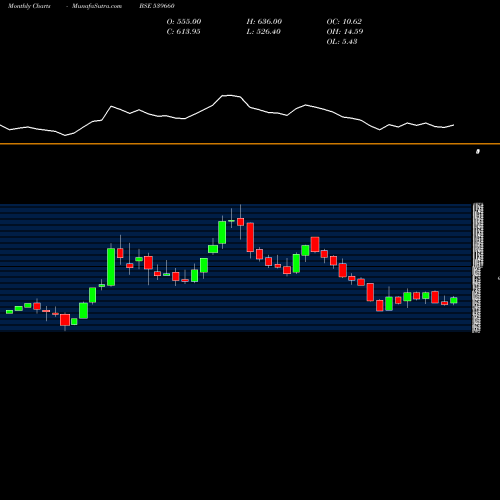Viewport: 500px width, 500px height.
Task: Click the highest red candle at the chart peak
Action: (240, 222)
